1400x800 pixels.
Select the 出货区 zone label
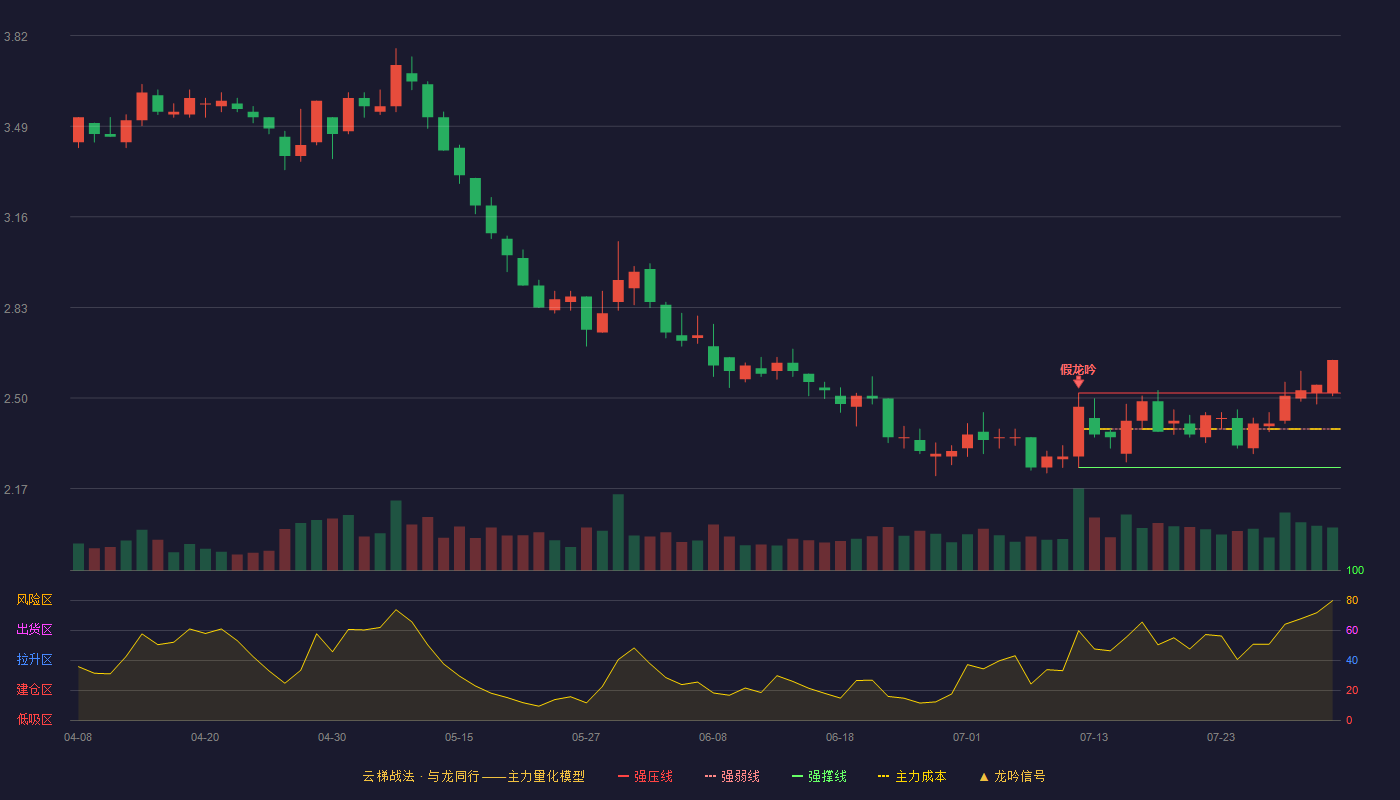(x=34, y=630)
